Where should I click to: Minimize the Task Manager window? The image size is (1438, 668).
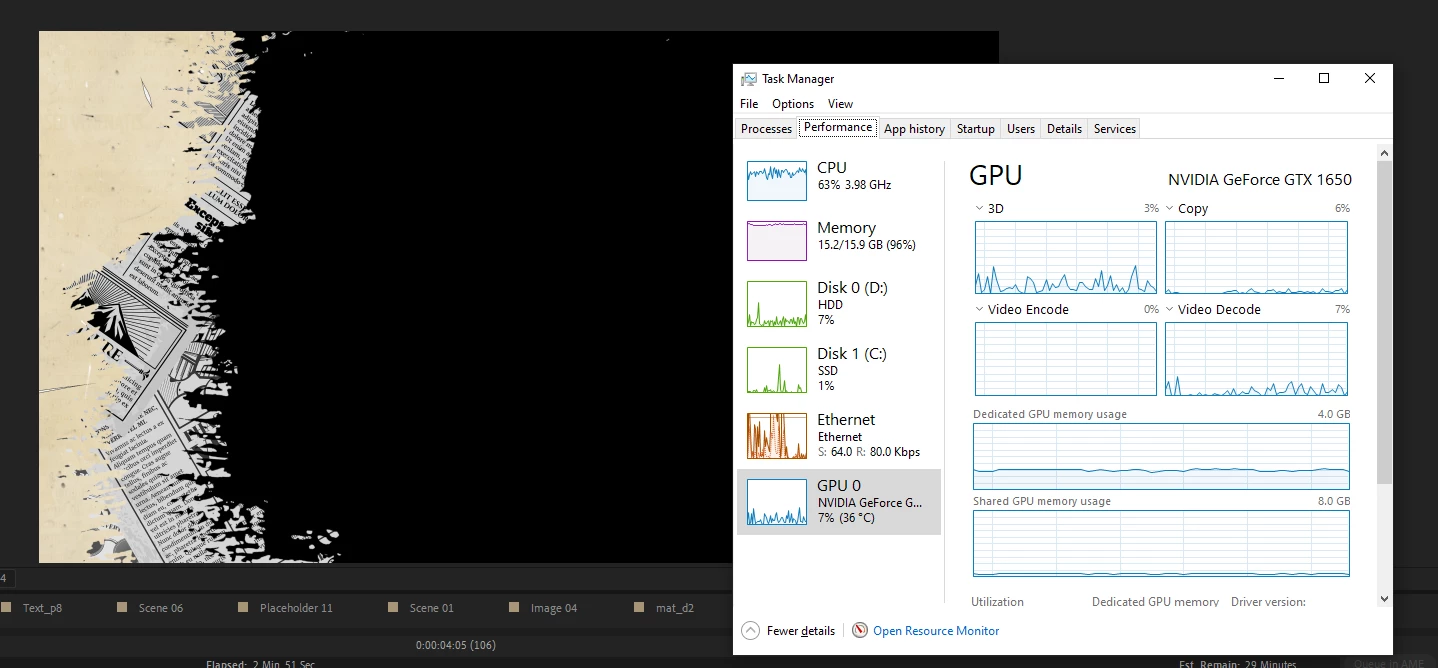pyautogui.click(x=1278, y=79)
